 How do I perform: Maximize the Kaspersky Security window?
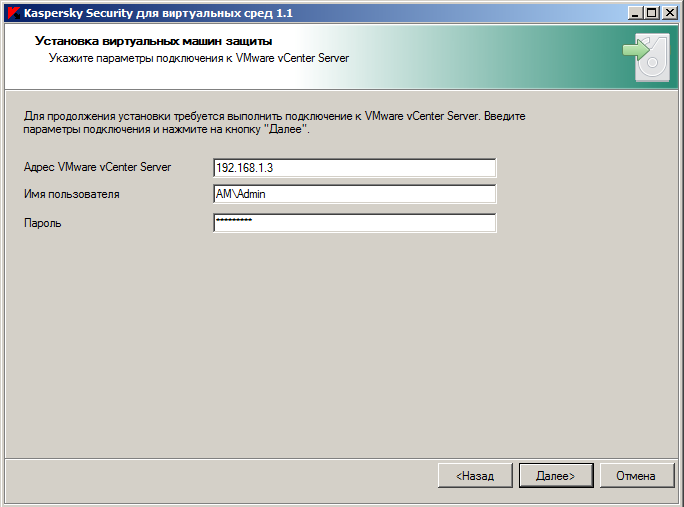[x=651, y=13]
